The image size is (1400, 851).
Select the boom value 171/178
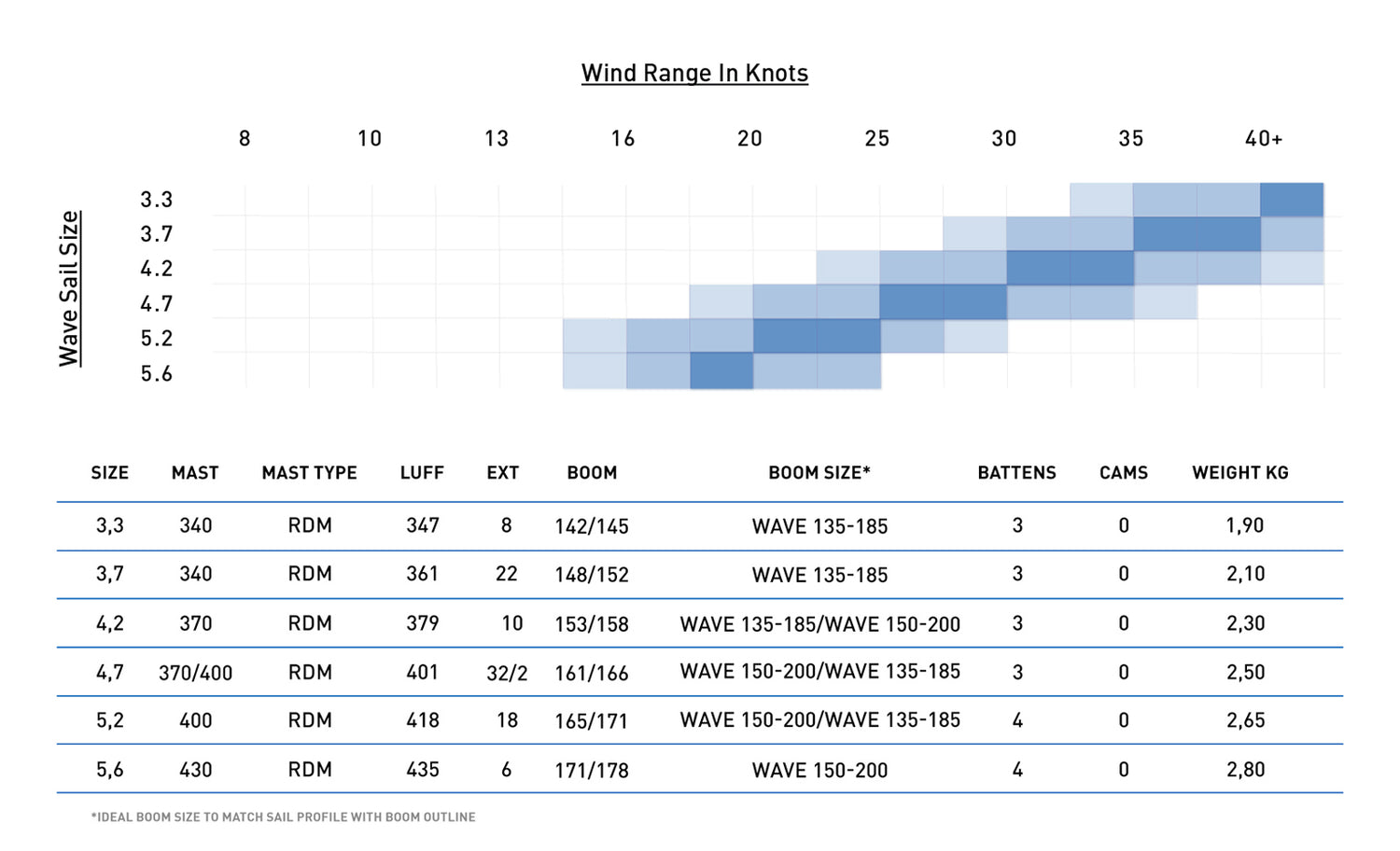pyautogui.click(x=591, y=771)
